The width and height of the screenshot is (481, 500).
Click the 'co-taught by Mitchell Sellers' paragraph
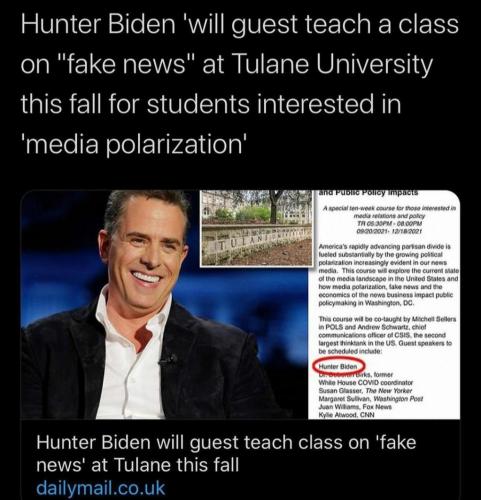pos(387,335)
